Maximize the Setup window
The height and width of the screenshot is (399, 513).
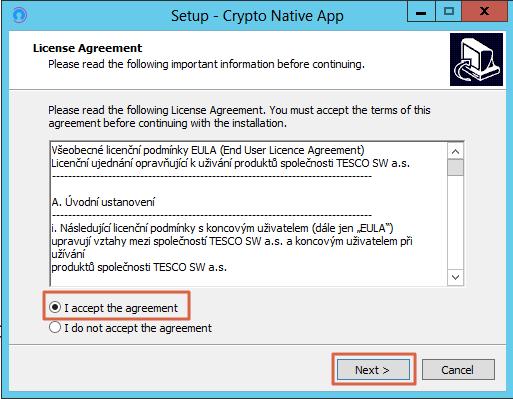tap(449, 13)
